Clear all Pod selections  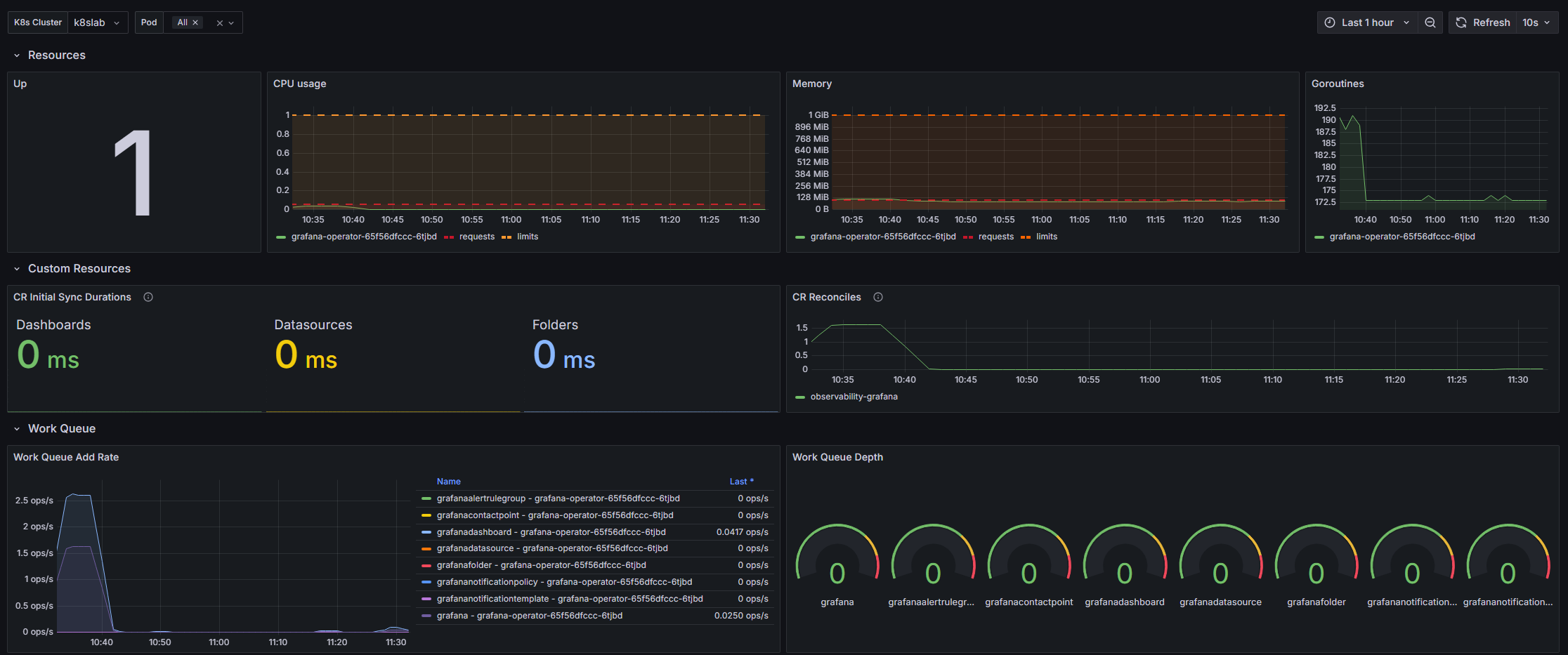(x=220, y=22)
